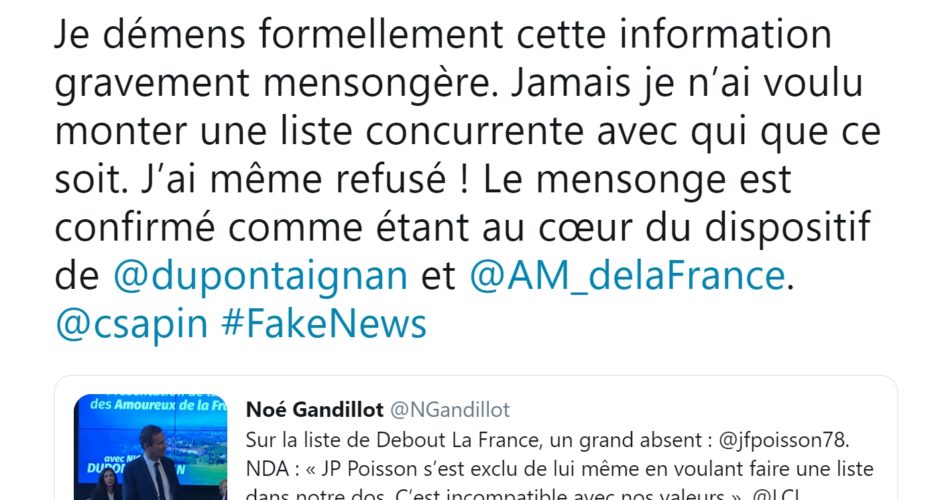Click the 'Amoureux de la France' banner in thumbnail
Screen dimensions: 940x500
tap(157, 405)
